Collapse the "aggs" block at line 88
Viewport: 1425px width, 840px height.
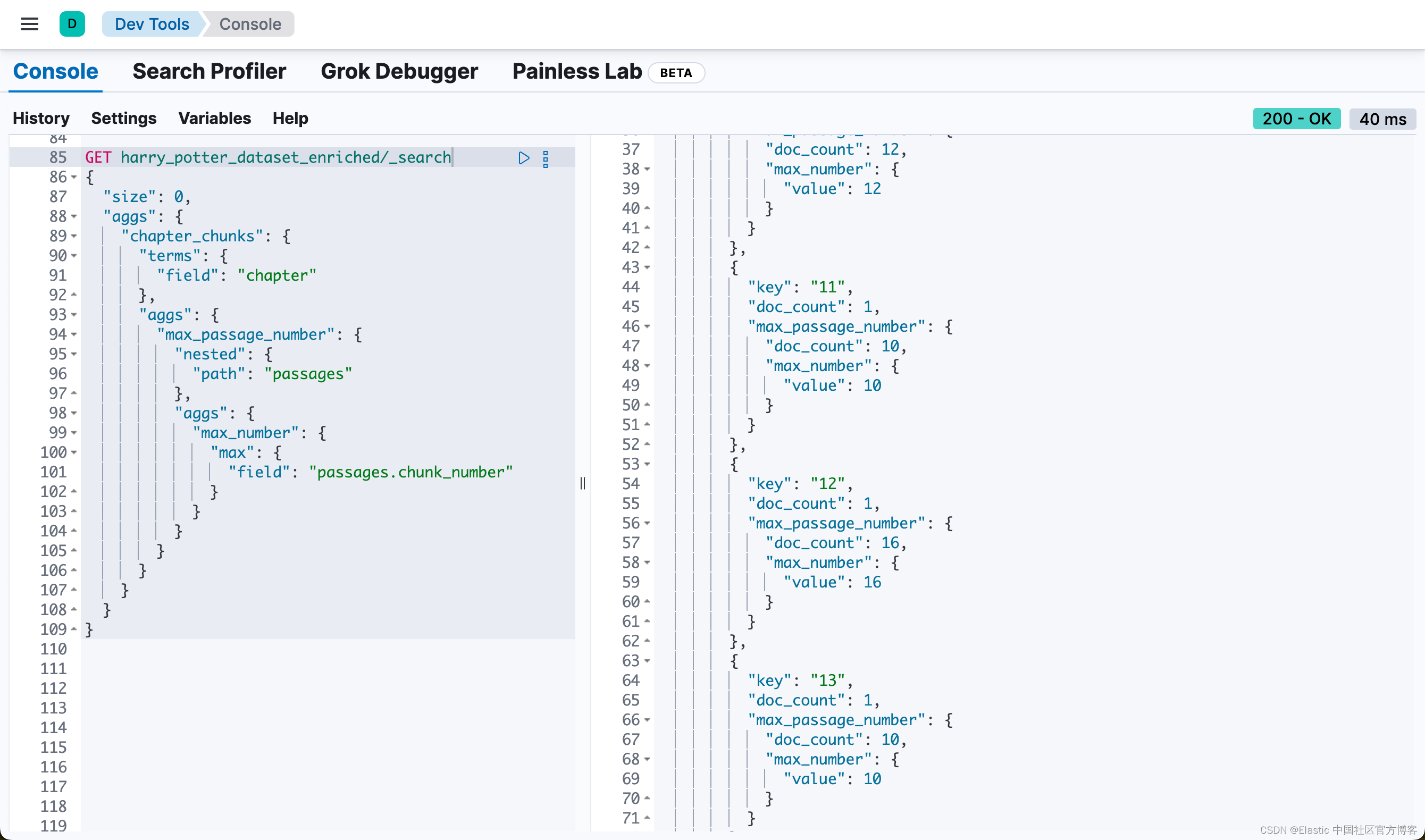tap(74, 217)
